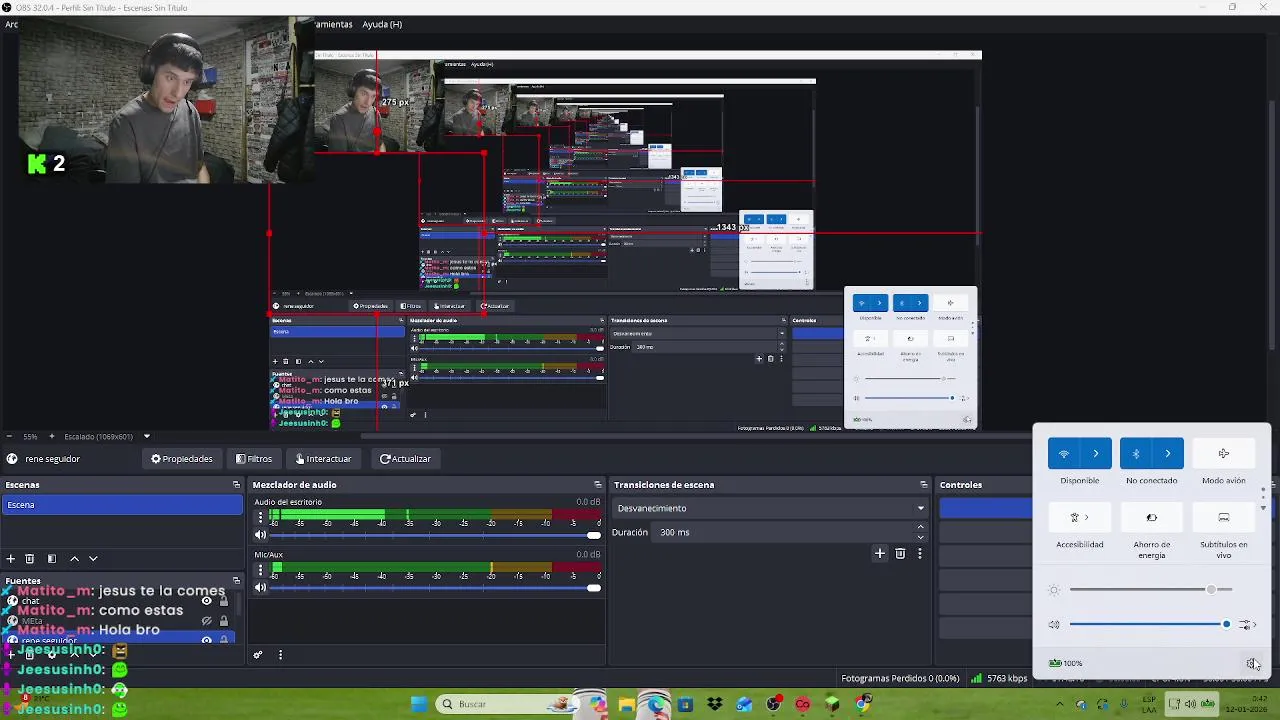Show hidden tray icons chevron
The image size is (1280, 720).
[x=1059, y=704]
